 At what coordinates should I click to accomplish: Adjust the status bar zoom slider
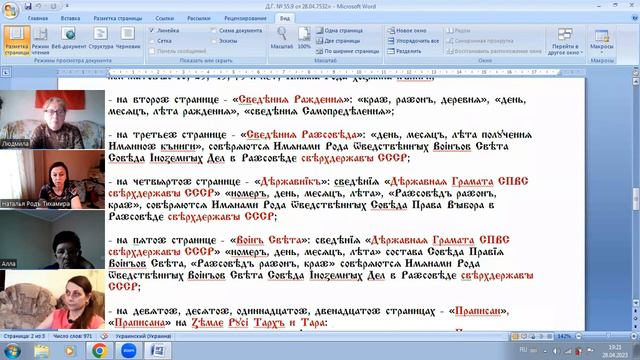pos(608,336)
